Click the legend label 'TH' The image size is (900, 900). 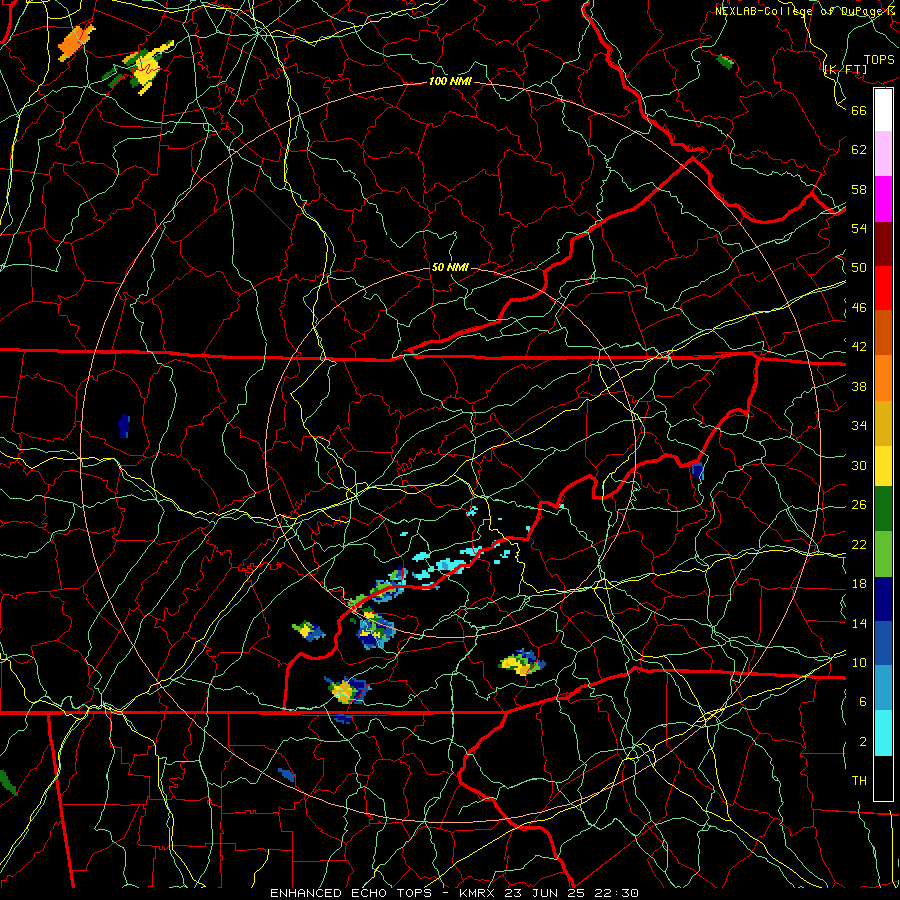coord(859,781)
